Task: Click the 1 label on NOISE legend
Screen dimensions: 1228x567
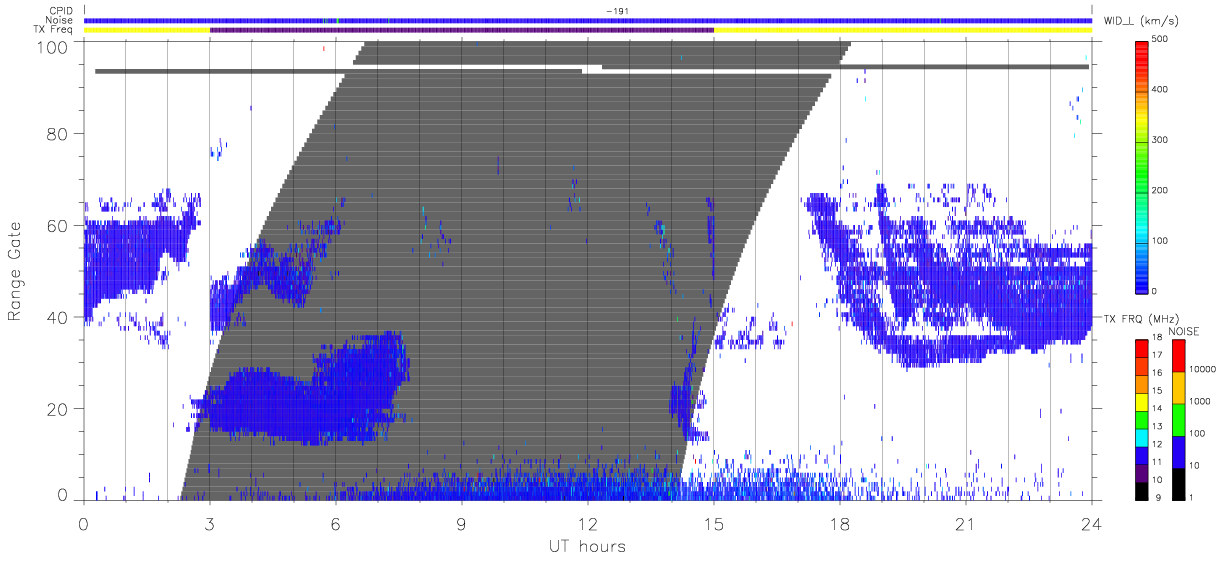Action: click(x=1194, y=498)
